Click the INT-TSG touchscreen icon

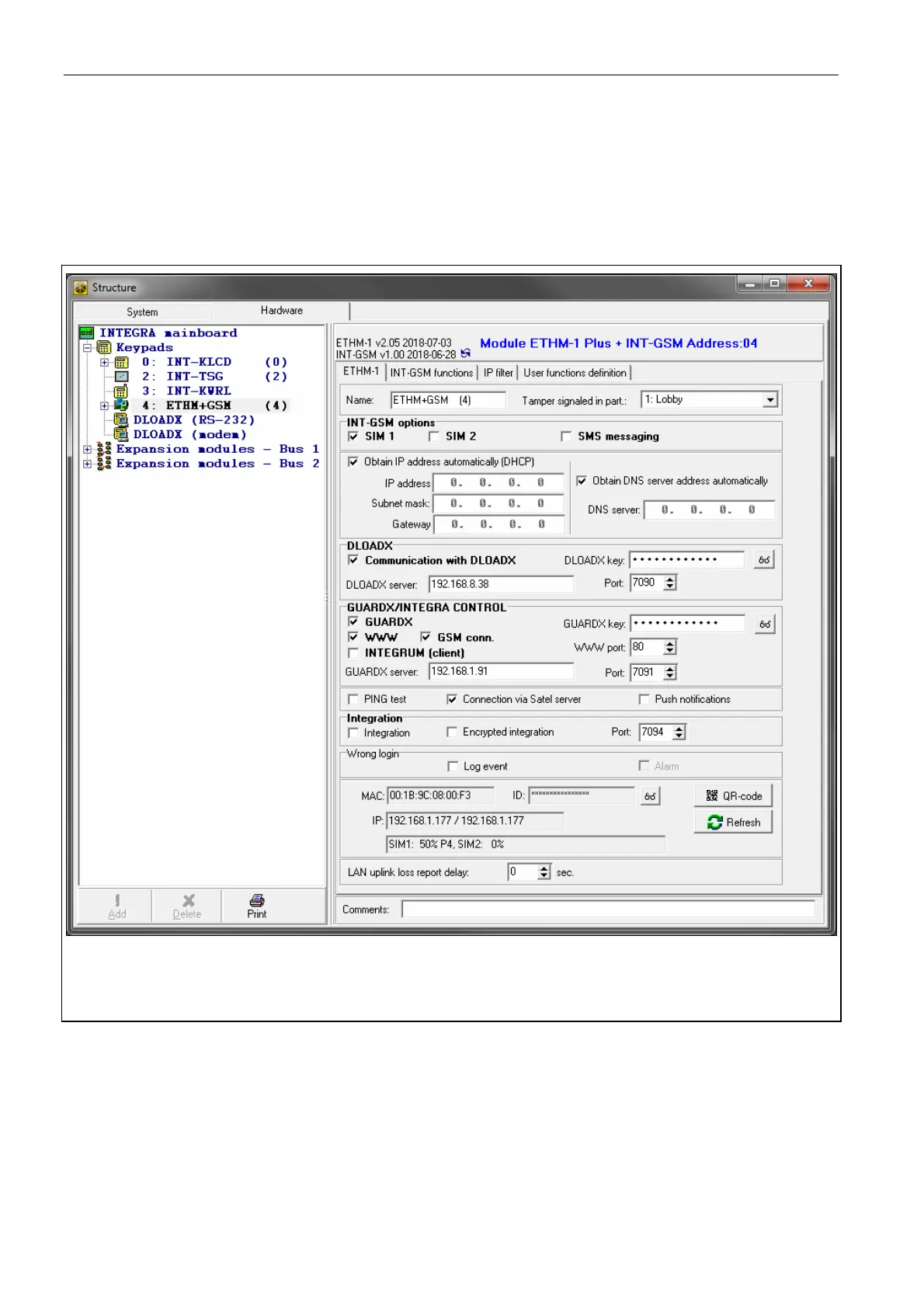pyautogui.click(x=122, y=377)
